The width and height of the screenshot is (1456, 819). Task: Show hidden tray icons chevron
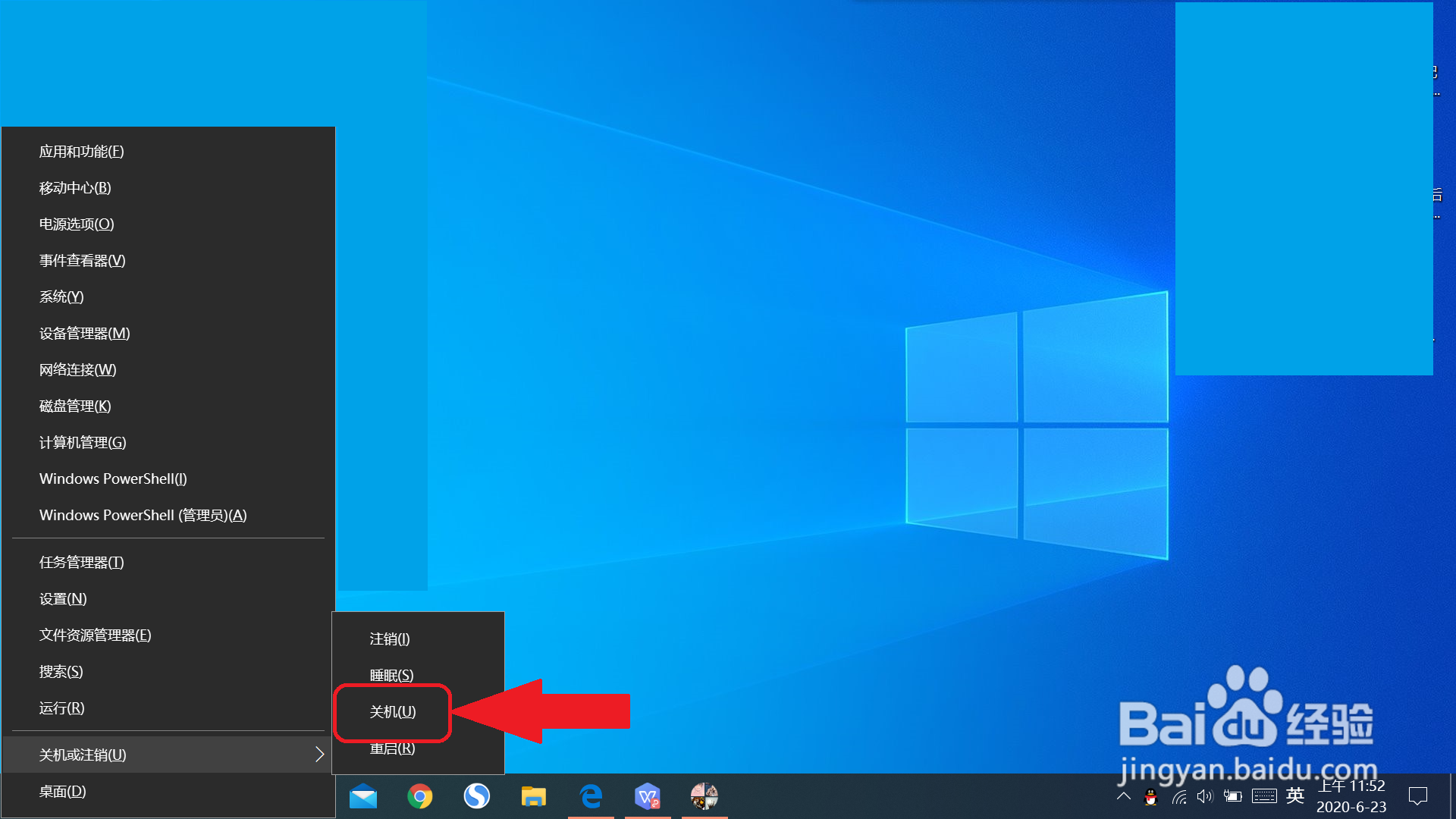click(1124, 796)
